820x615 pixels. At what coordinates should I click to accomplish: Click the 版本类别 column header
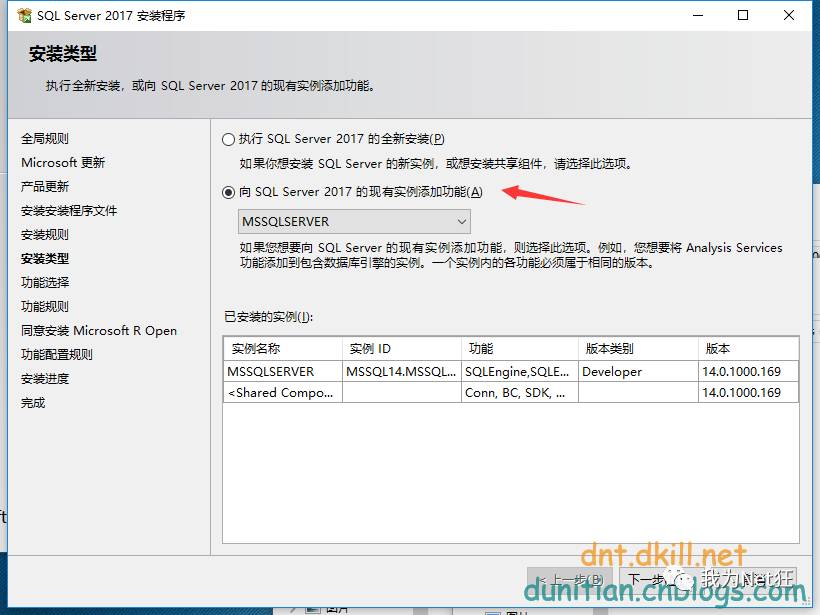tap(638, 349)
